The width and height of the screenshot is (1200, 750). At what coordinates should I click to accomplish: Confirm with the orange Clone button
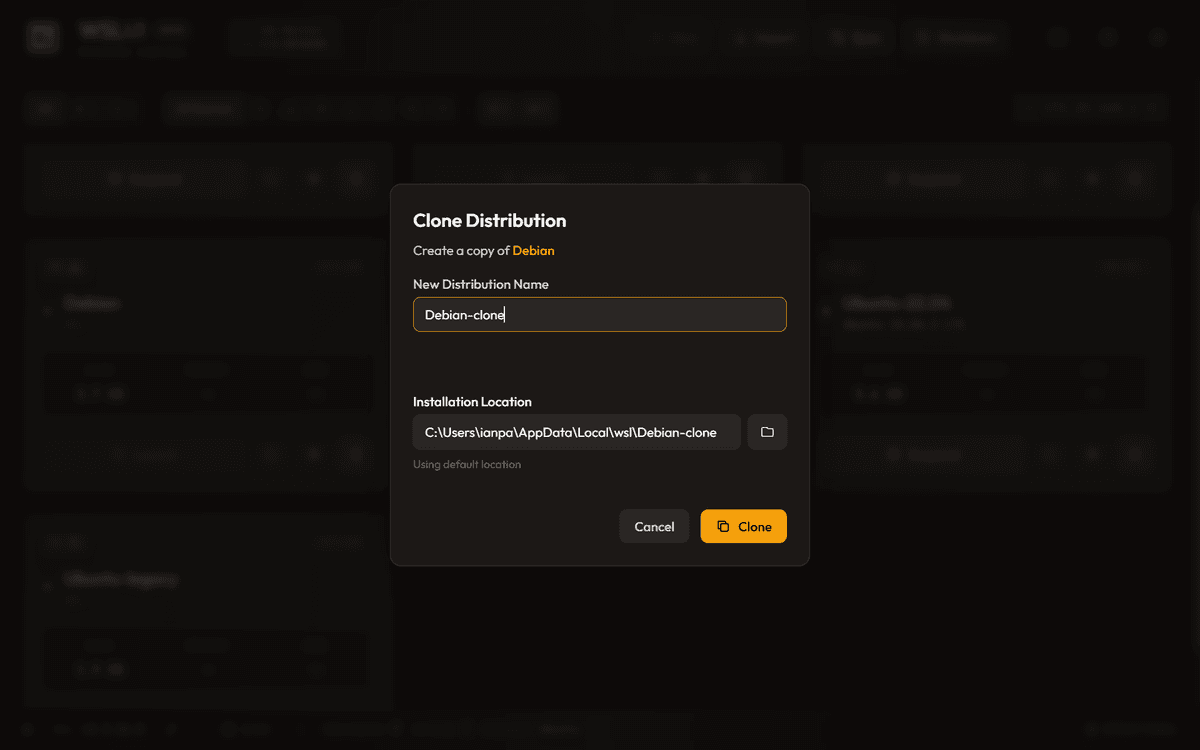coord(743,526)
